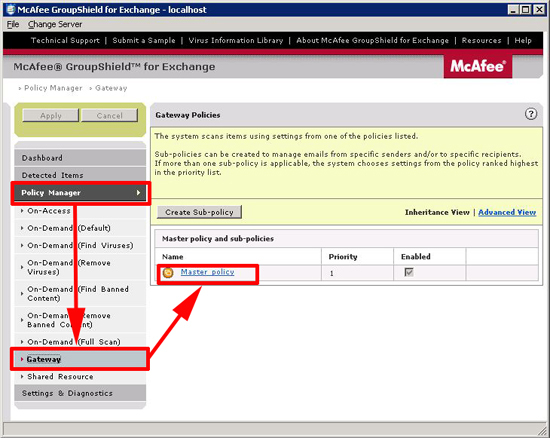550x438 pixels.
Task: Open Technical Support link
Action: click(x=65, y=40)
